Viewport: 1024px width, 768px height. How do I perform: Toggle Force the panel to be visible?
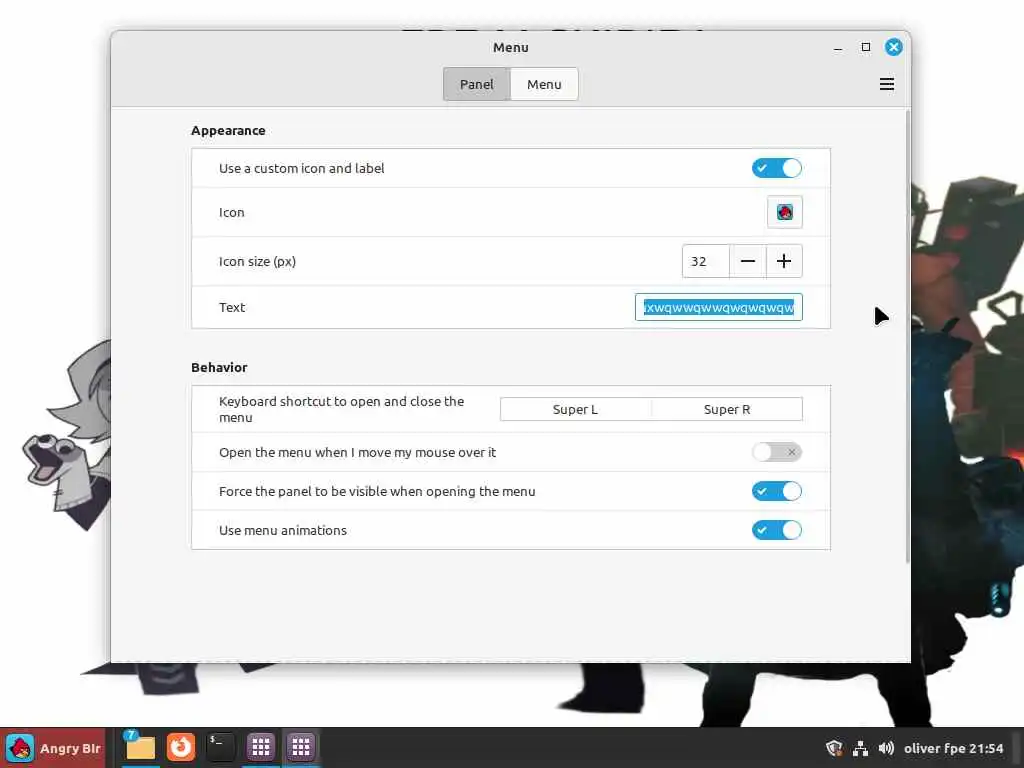tap(776, 491)
